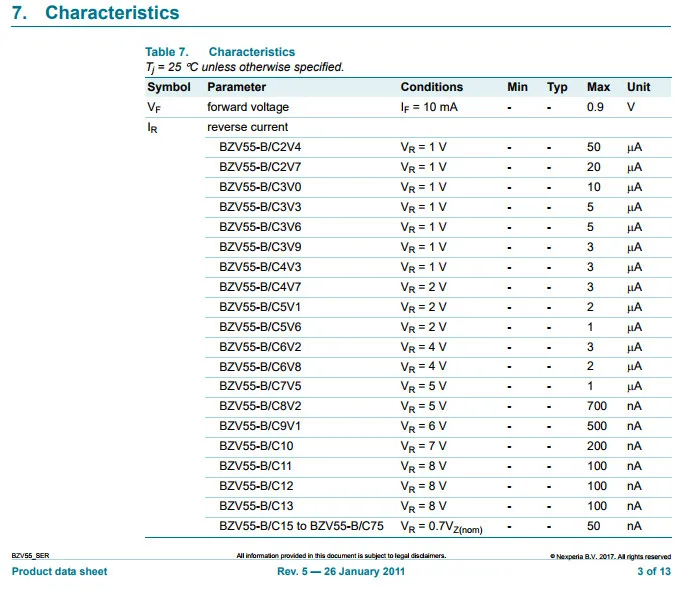Click the legal disclaimers footer sentence
Viewport: 685px width, 589px height.
click(341, 556)
